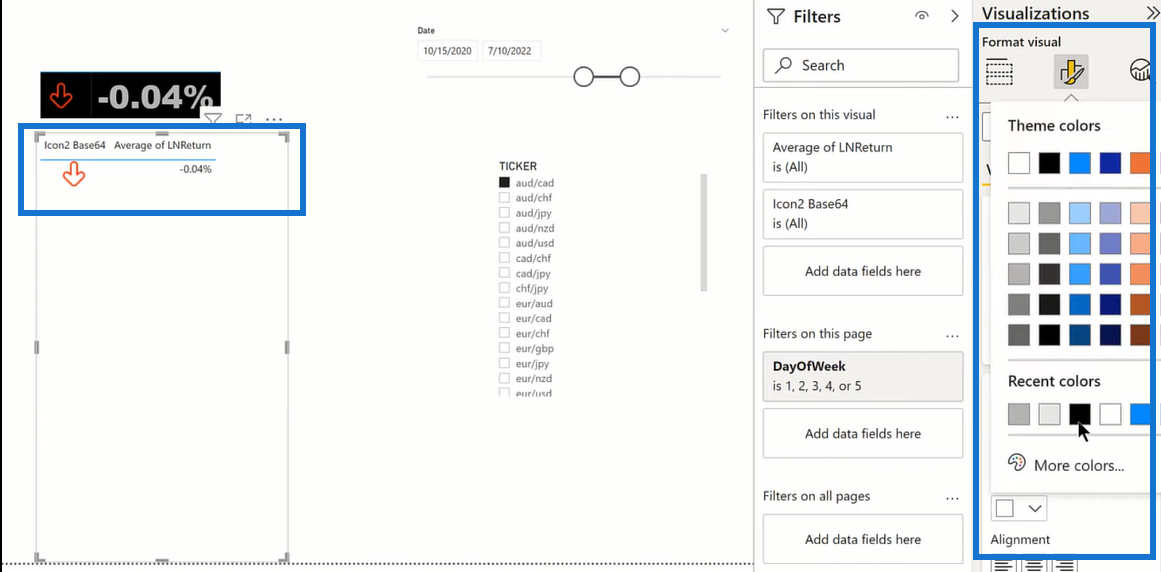
Task: Pick black in the Theme colors top row
Action: (x=1049, y=163)
